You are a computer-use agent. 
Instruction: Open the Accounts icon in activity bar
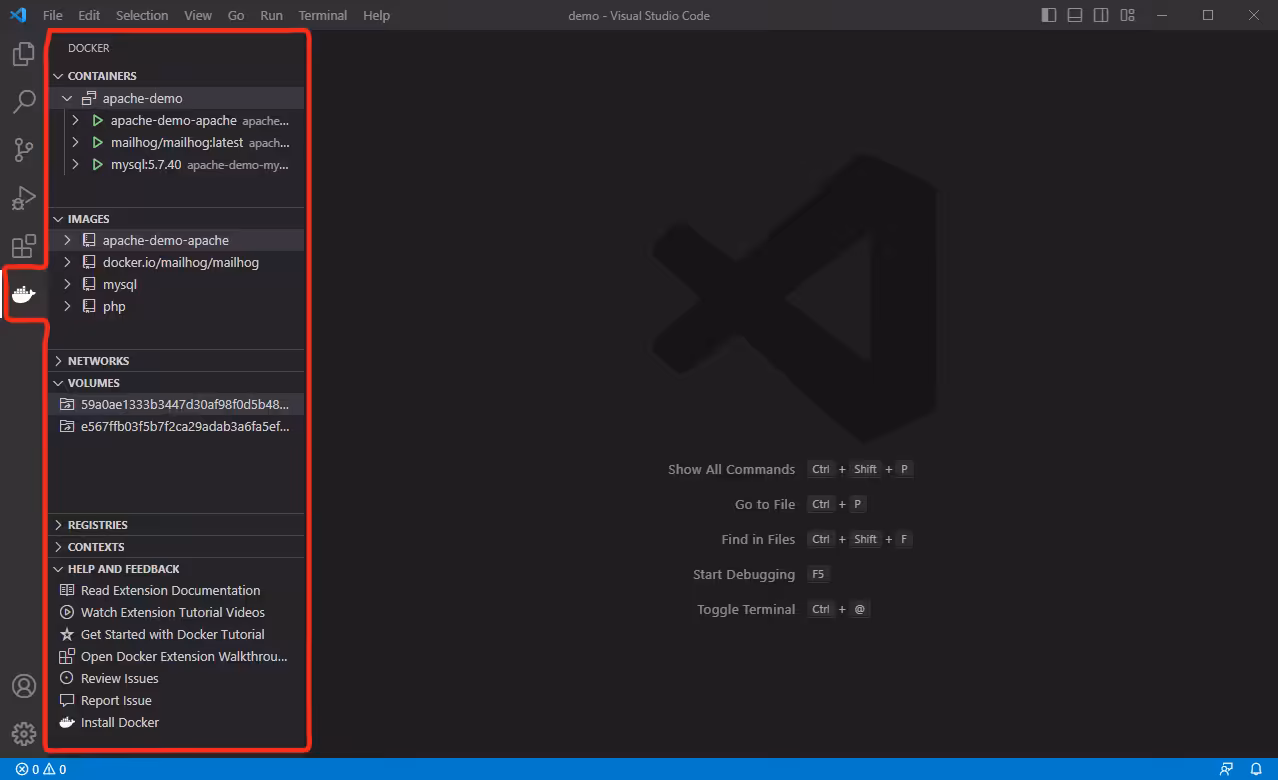click(x=23, y=687)
